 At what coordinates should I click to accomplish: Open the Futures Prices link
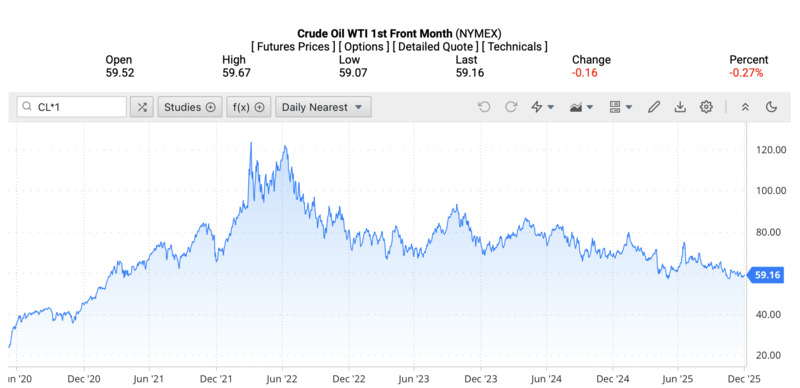coord(293,47)
